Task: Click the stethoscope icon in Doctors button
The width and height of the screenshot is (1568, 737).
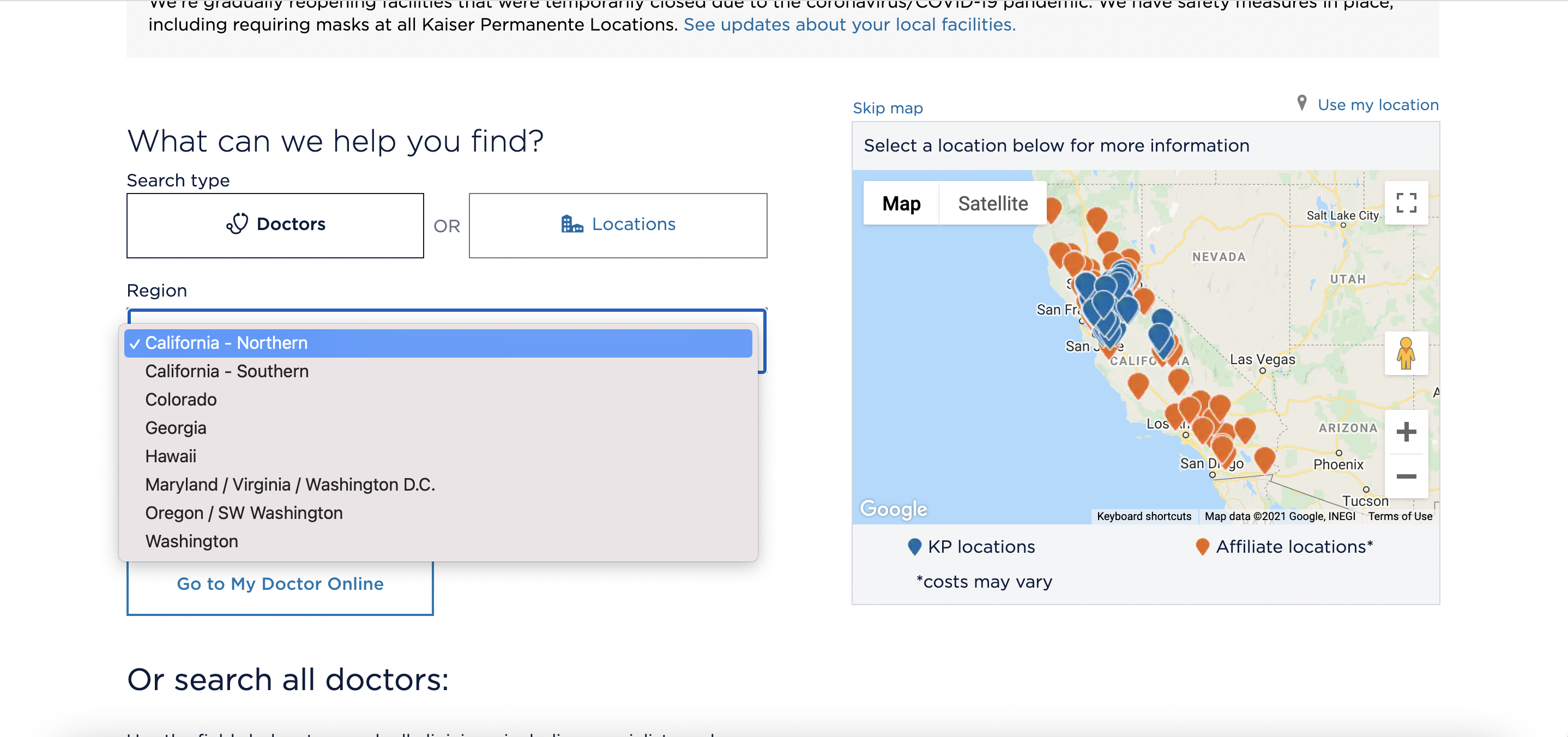Action: click(x=237, y=224)
